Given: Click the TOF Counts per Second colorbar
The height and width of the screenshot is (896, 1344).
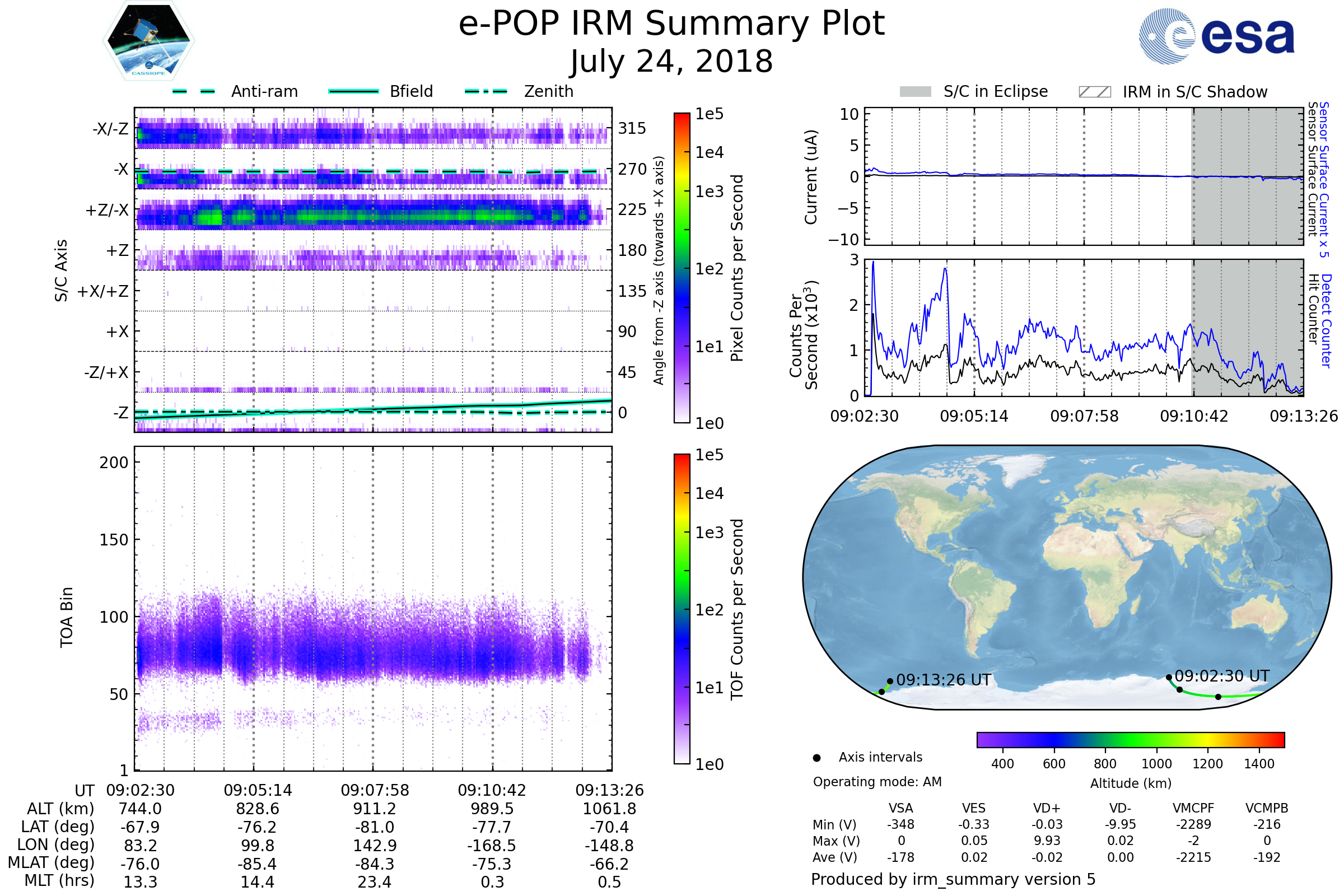Looking at the screenshot, I should (x=682, y=609).
